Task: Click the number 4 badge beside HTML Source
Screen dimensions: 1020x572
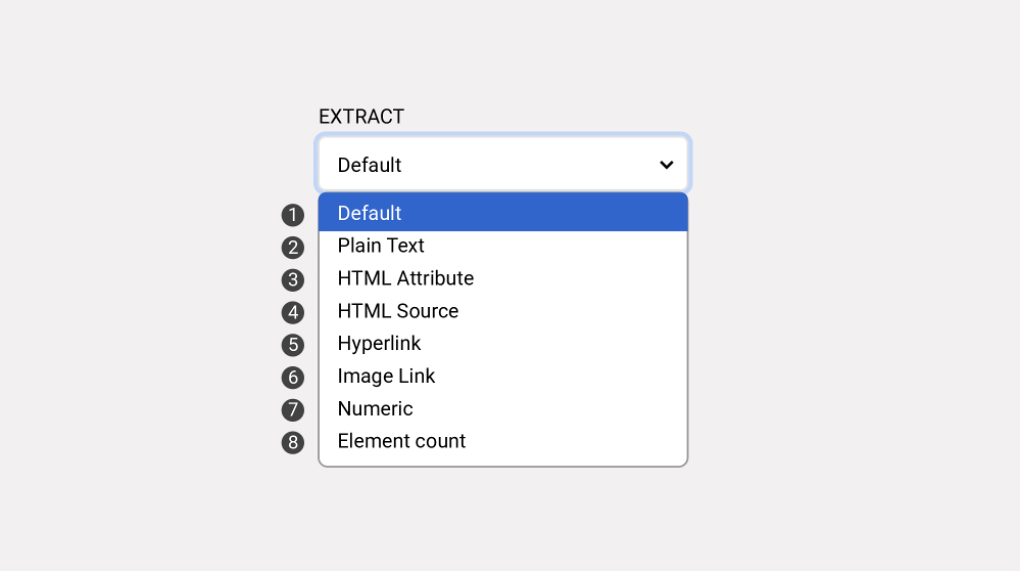Action: (x=292, y=313)
